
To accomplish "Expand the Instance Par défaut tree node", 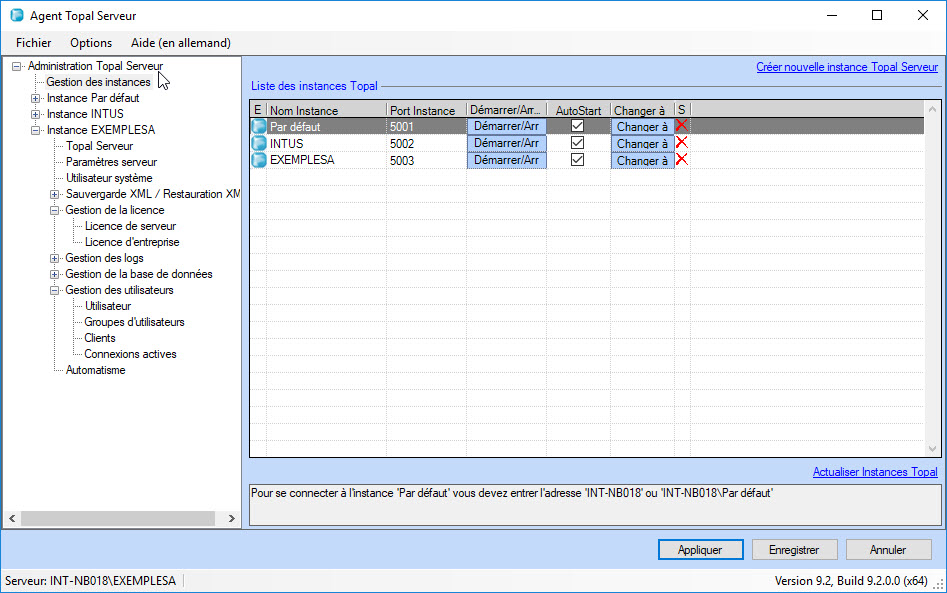I will tap(36, 98).
